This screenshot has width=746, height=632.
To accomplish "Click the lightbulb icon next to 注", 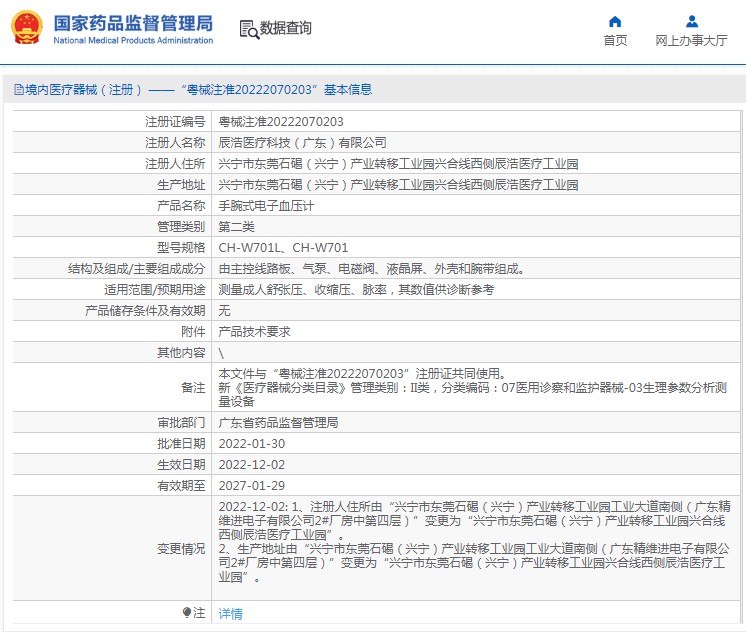I will (187, 612).
